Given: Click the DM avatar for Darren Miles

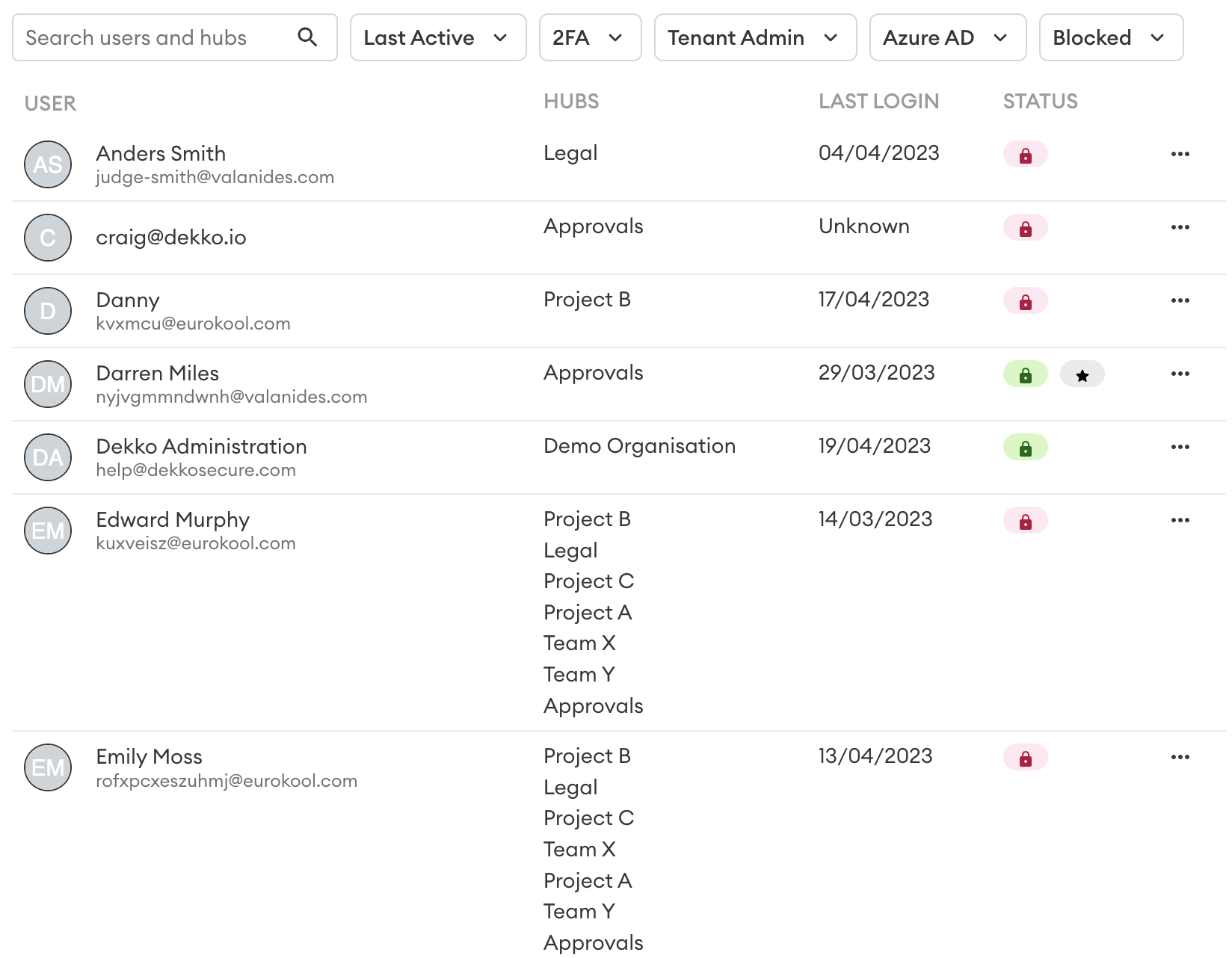Looking at the screenshot, I should point(48,384).
